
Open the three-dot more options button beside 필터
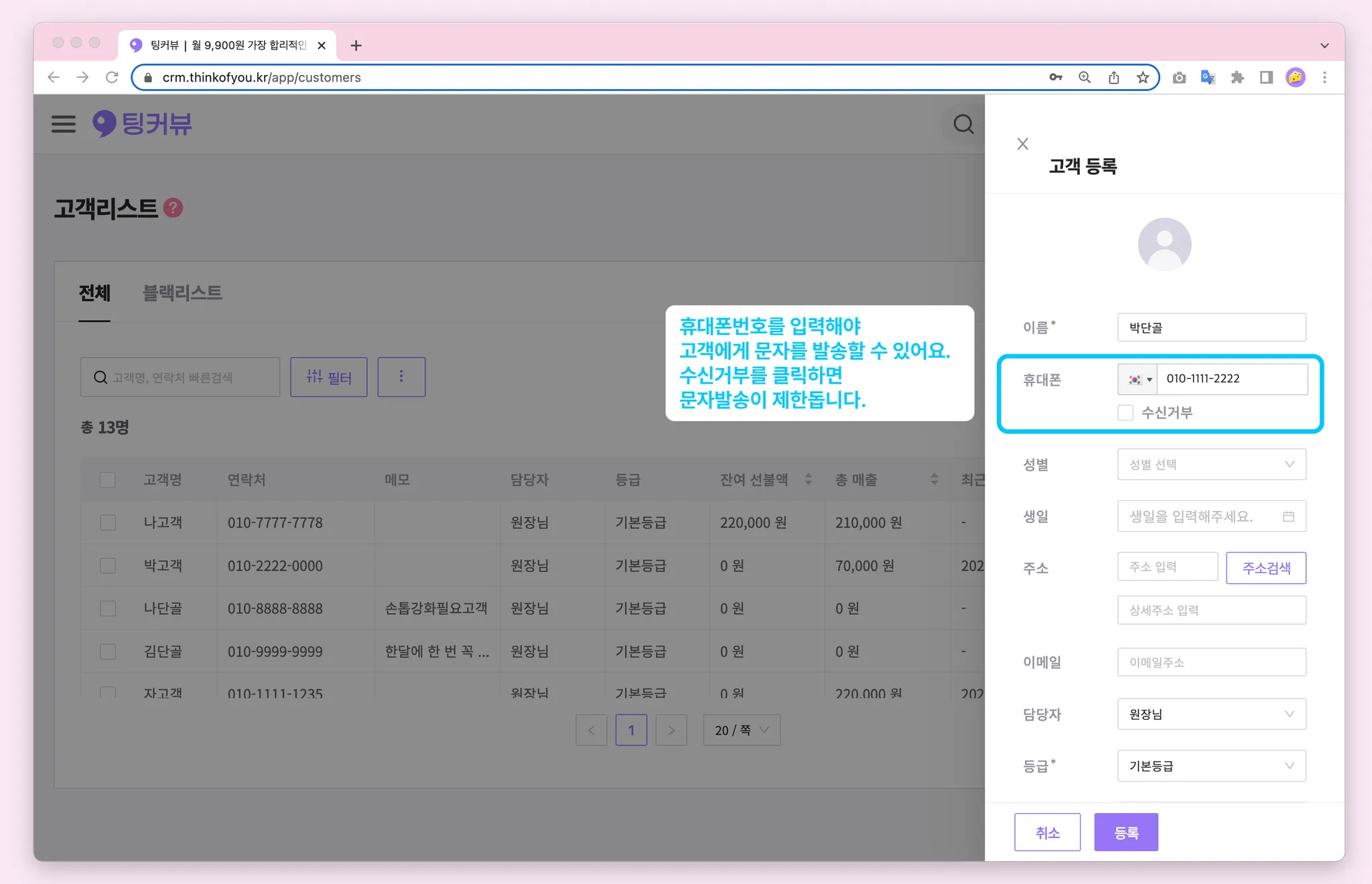click(401, 377)
